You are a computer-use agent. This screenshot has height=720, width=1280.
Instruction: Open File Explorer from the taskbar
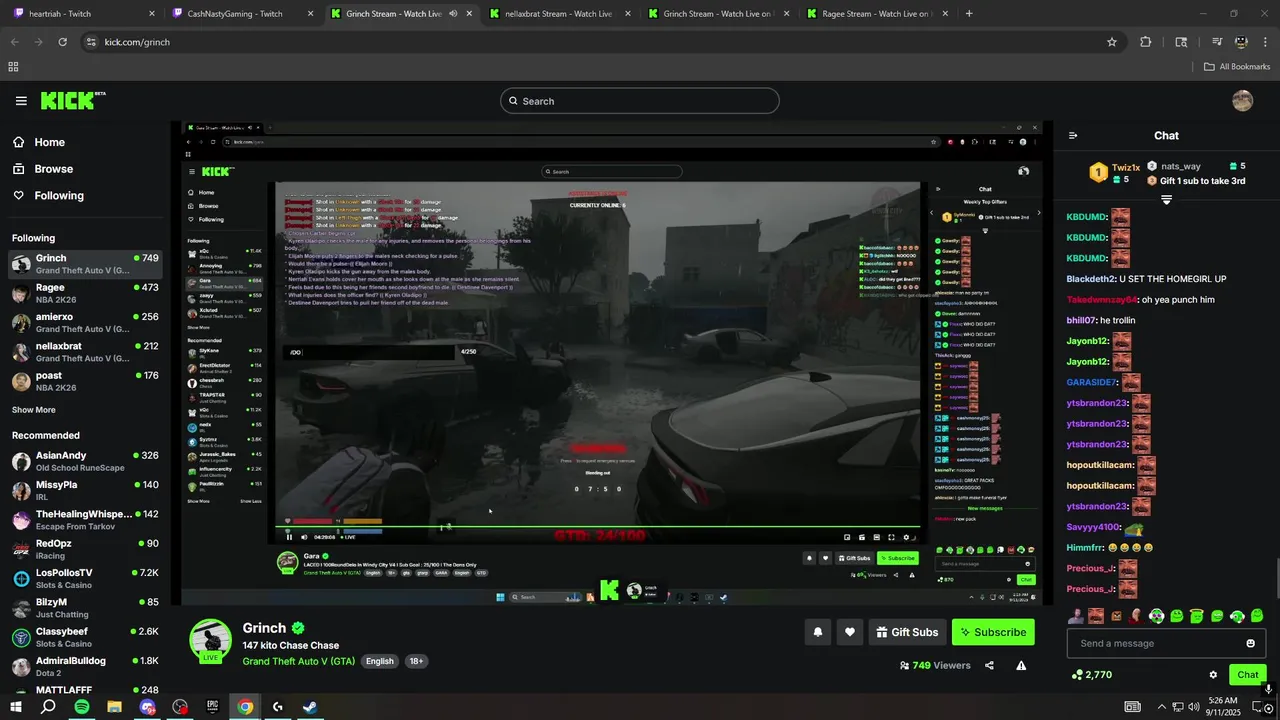coord(114,707)
